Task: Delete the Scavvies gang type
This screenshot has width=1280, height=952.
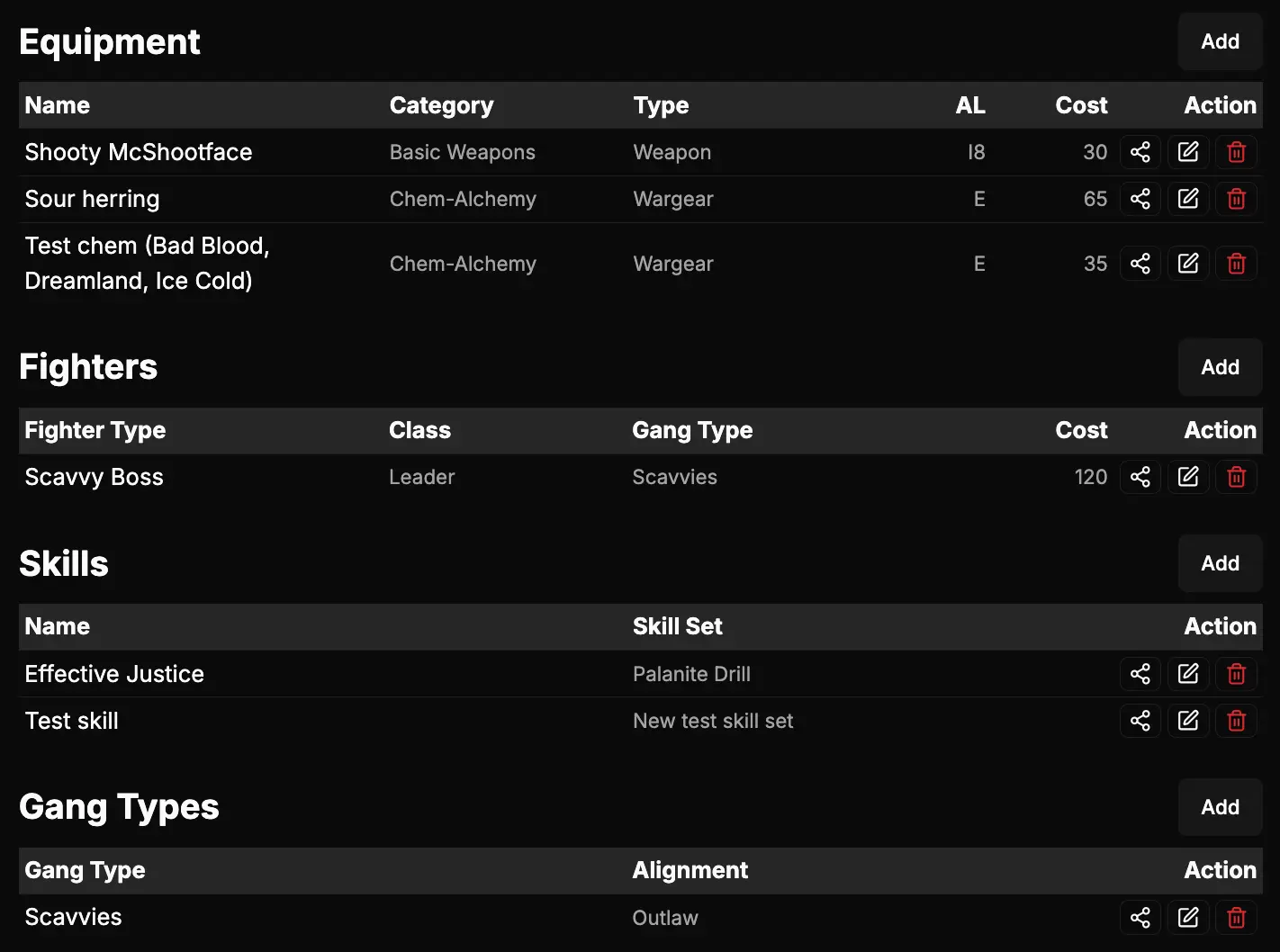Action: click(1236, 918)
